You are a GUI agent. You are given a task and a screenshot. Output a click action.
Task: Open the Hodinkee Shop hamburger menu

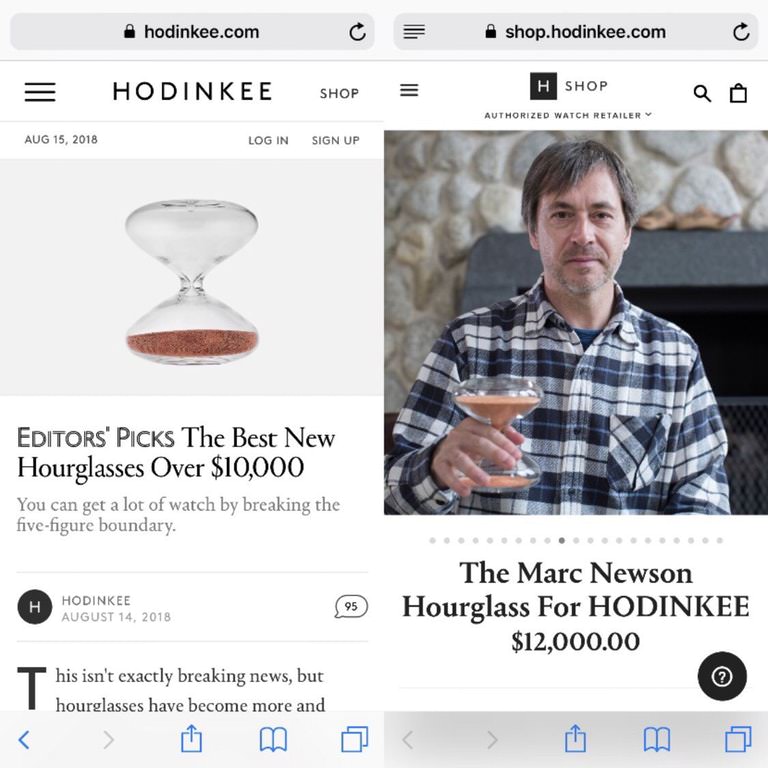[x=409, y=90]
